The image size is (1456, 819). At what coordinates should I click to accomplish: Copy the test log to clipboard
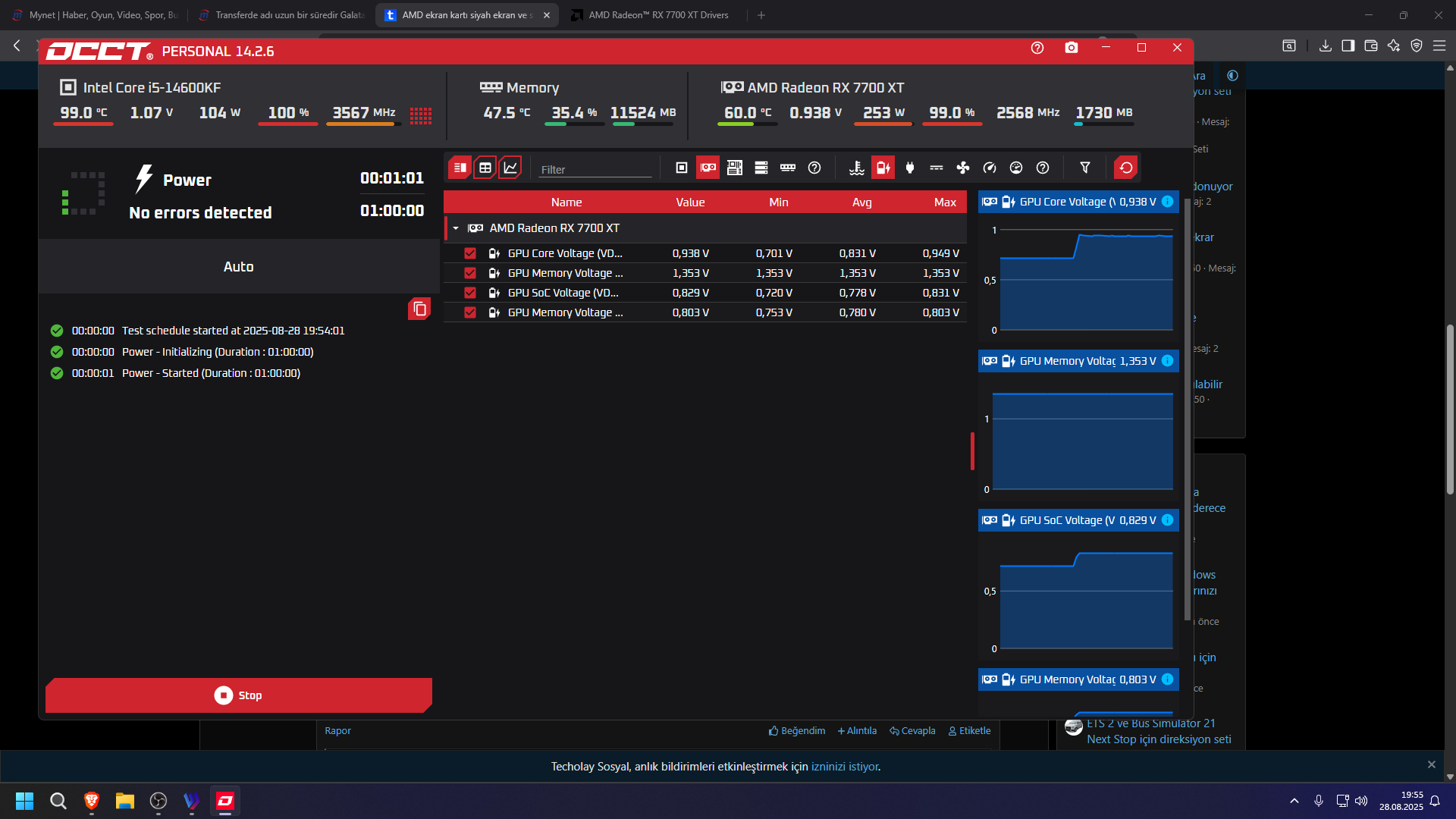point(419,309)
